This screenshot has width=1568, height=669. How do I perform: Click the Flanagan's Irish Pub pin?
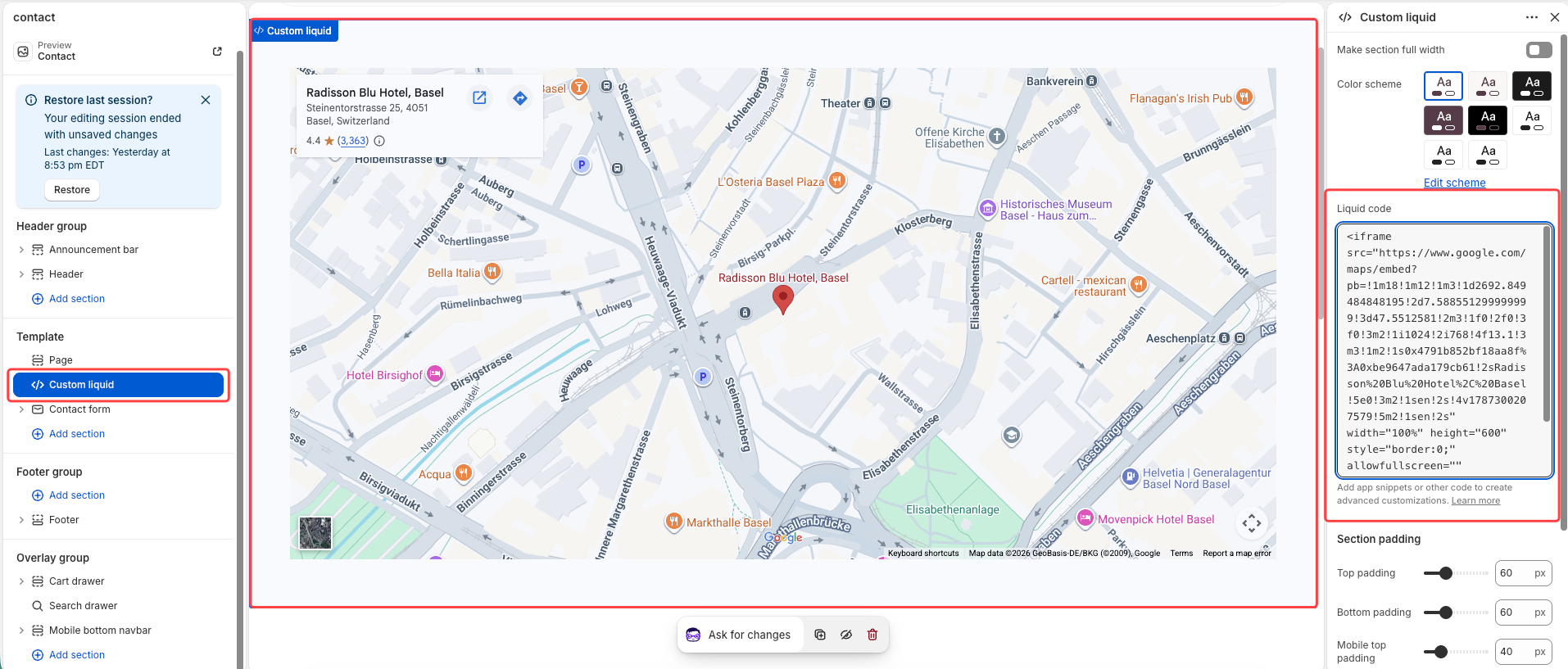[x=1244, y=97]
